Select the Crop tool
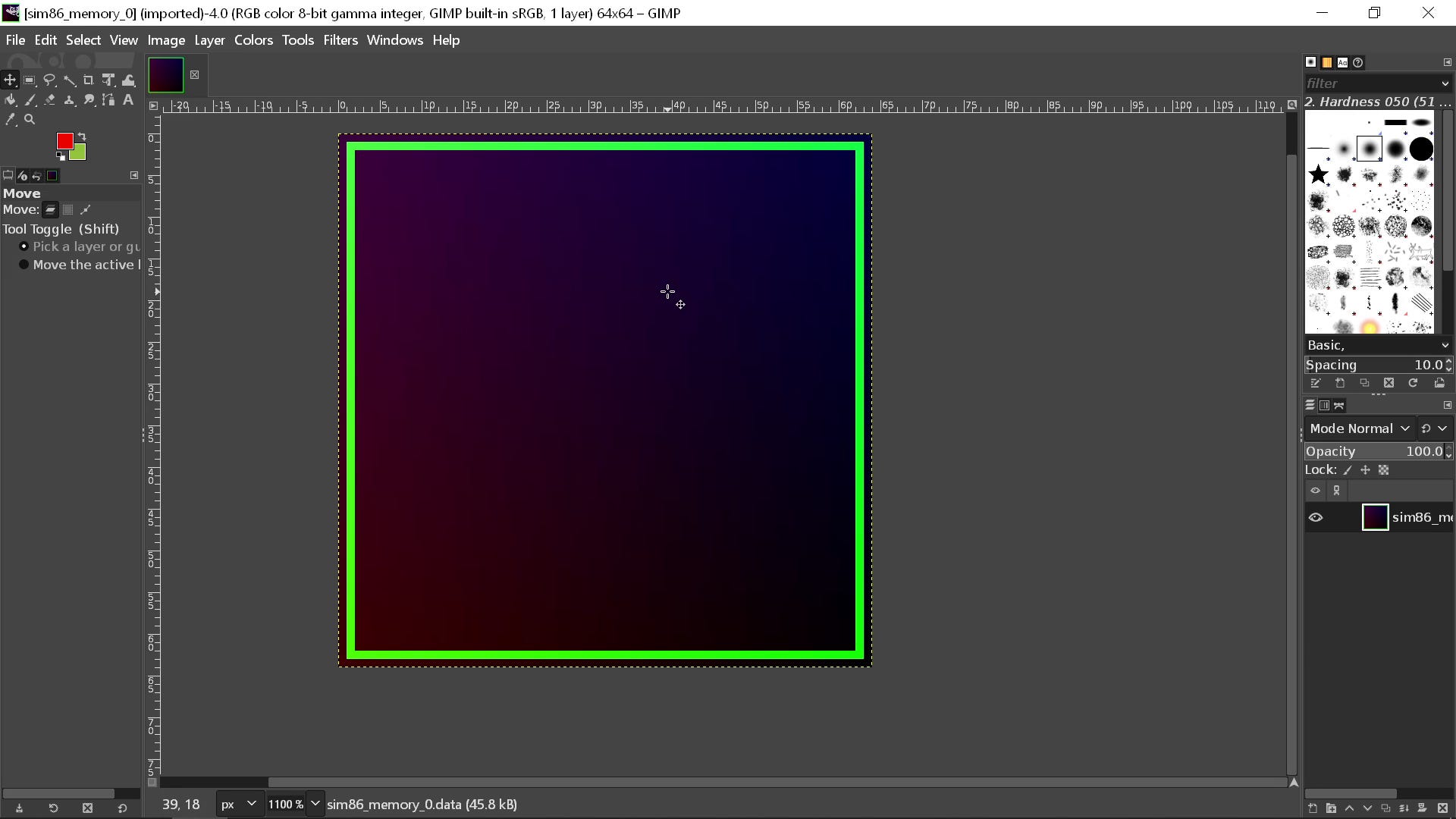1456x819 pixels. (x=89, y=80)
